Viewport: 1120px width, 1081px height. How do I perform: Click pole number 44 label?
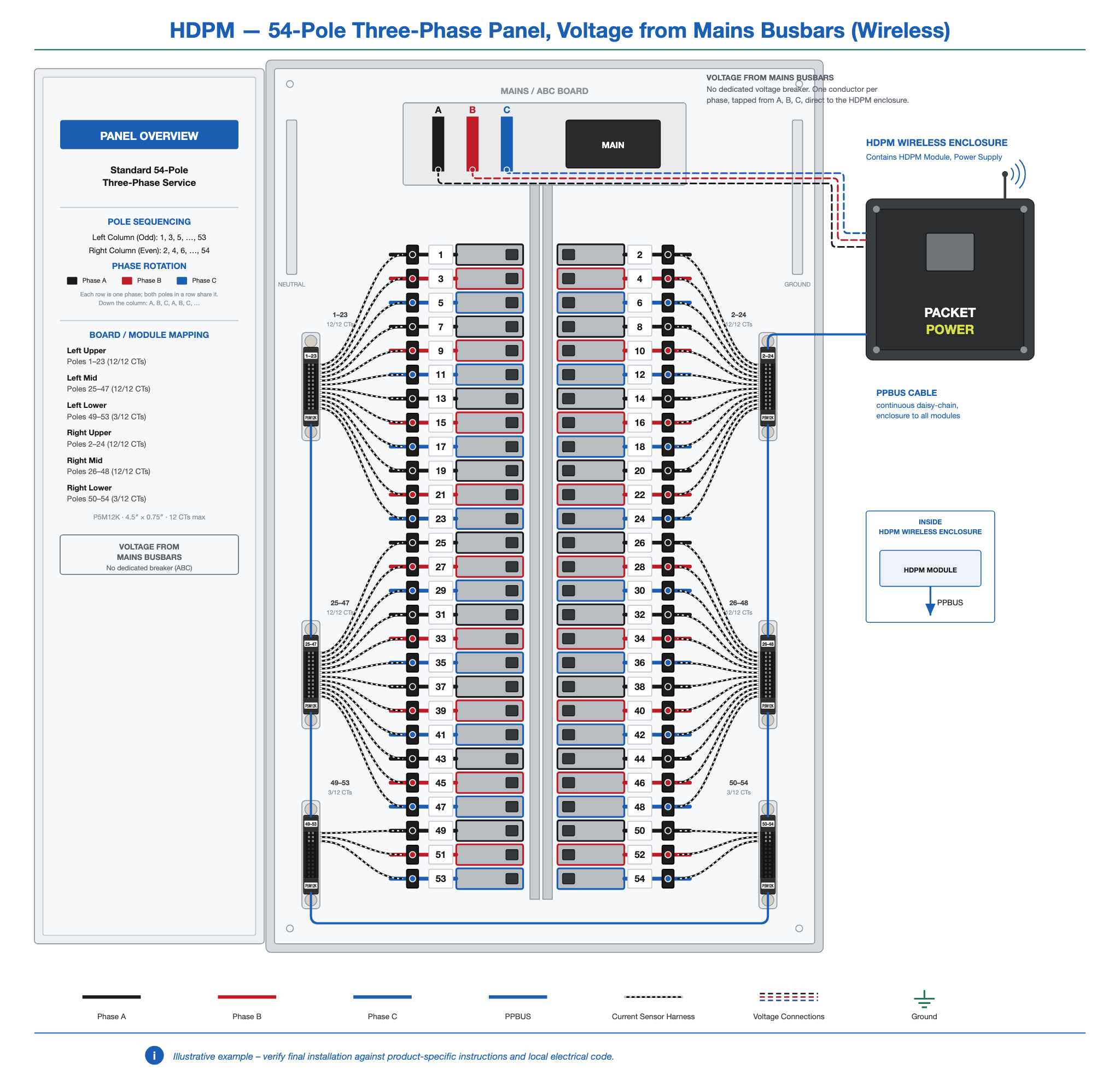point(639,759)
